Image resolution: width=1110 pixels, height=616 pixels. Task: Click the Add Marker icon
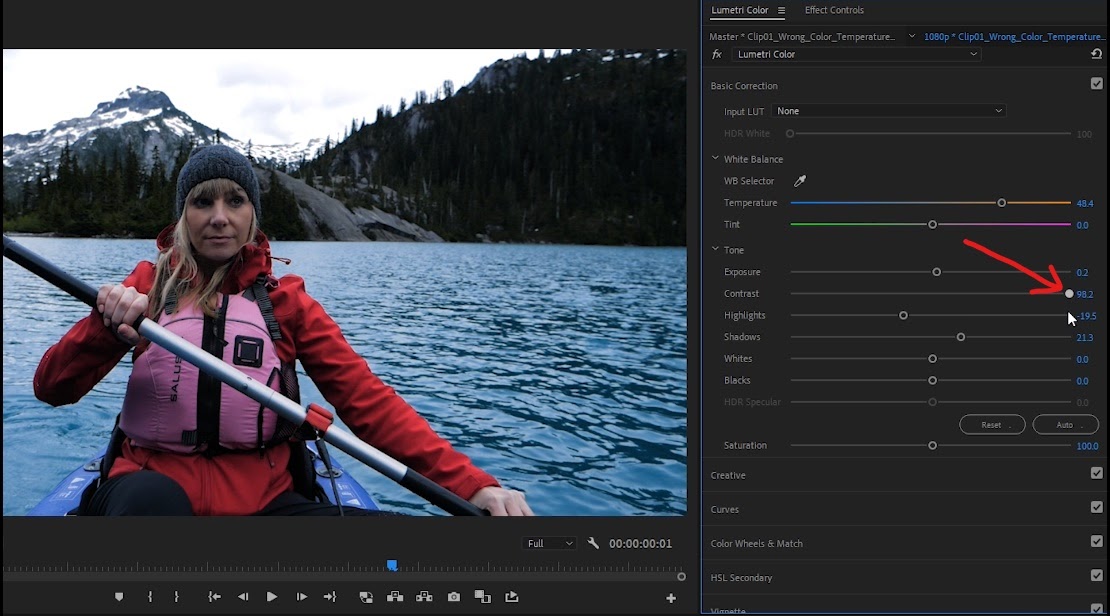tap(119, 597)
